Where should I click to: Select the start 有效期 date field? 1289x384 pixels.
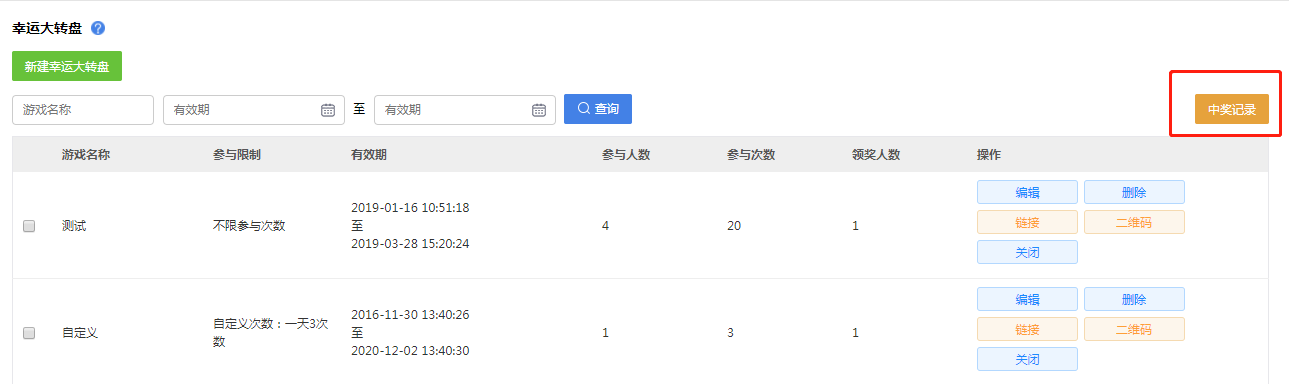click(254, 110)
